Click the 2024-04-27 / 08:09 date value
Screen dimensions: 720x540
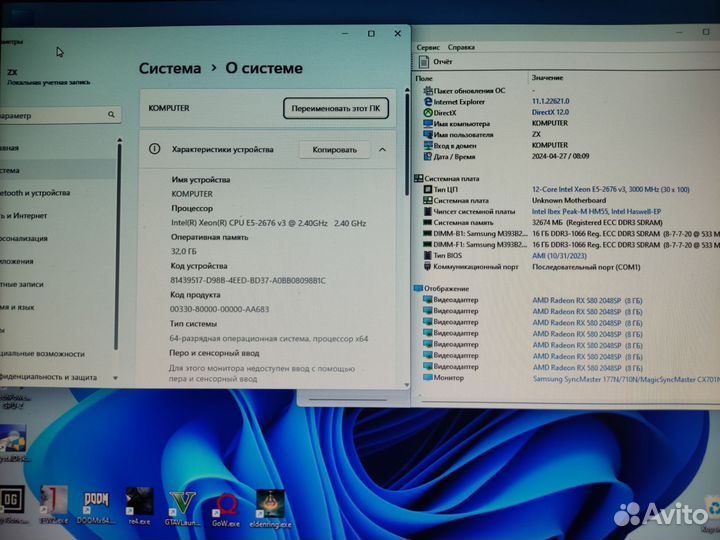[560, 156]
